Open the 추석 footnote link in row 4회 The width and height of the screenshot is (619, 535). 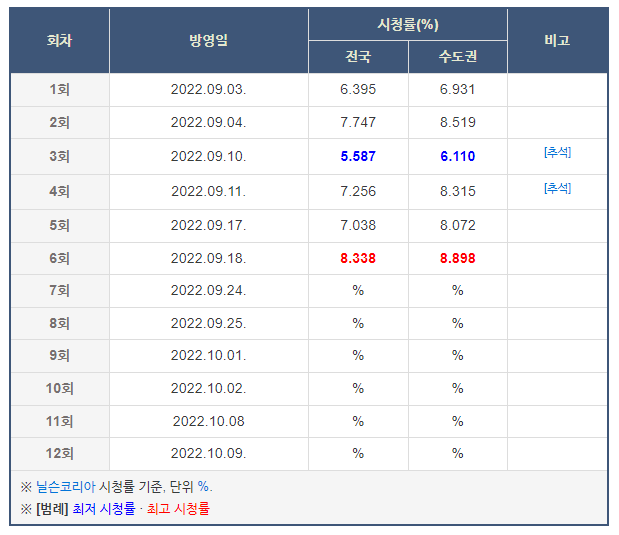[x=557, y=188]
